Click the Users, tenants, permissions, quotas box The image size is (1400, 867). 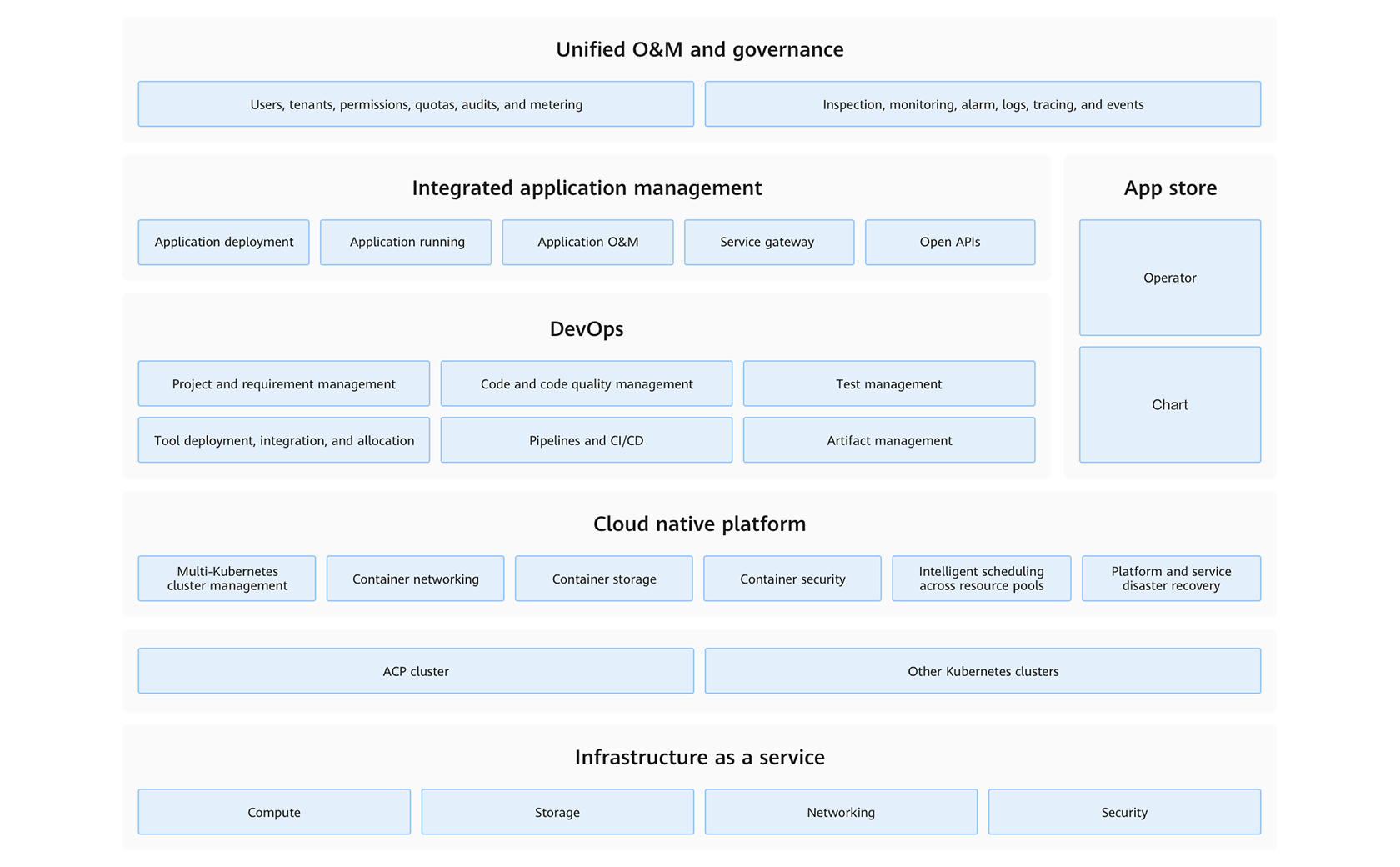tap(416, 104)
